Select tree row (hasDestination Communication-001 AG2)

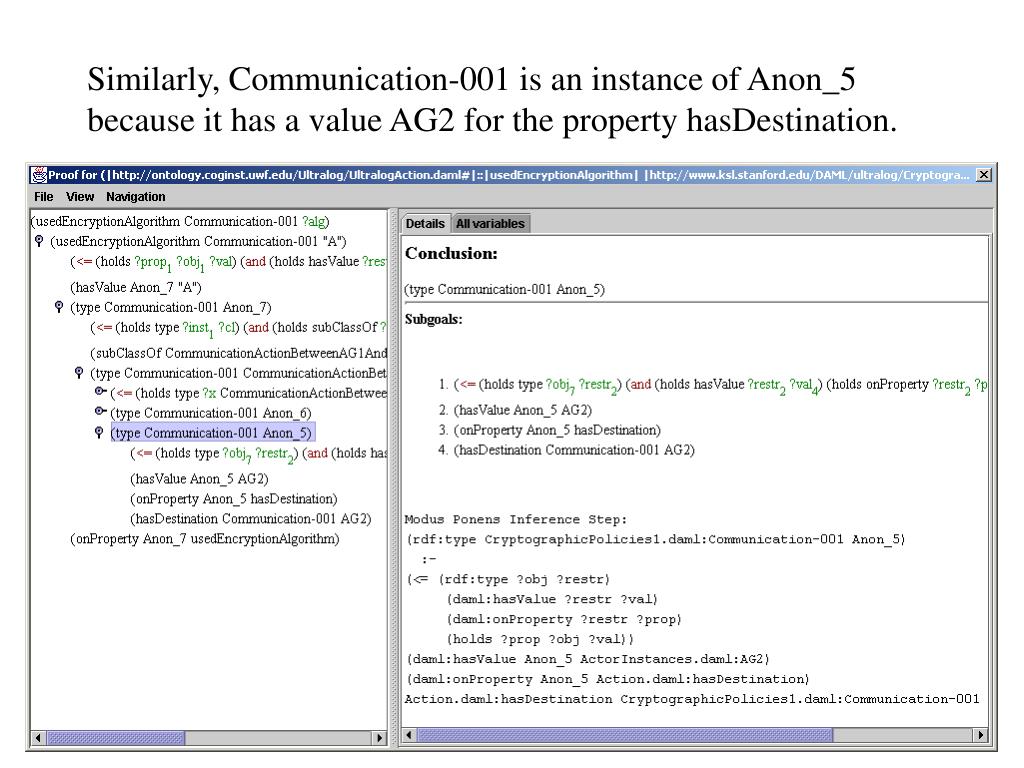251,519
